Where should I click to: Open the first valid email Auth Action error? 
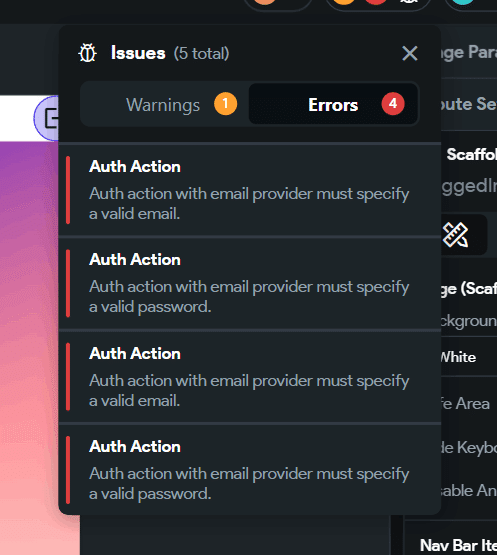tap(250, 190)
